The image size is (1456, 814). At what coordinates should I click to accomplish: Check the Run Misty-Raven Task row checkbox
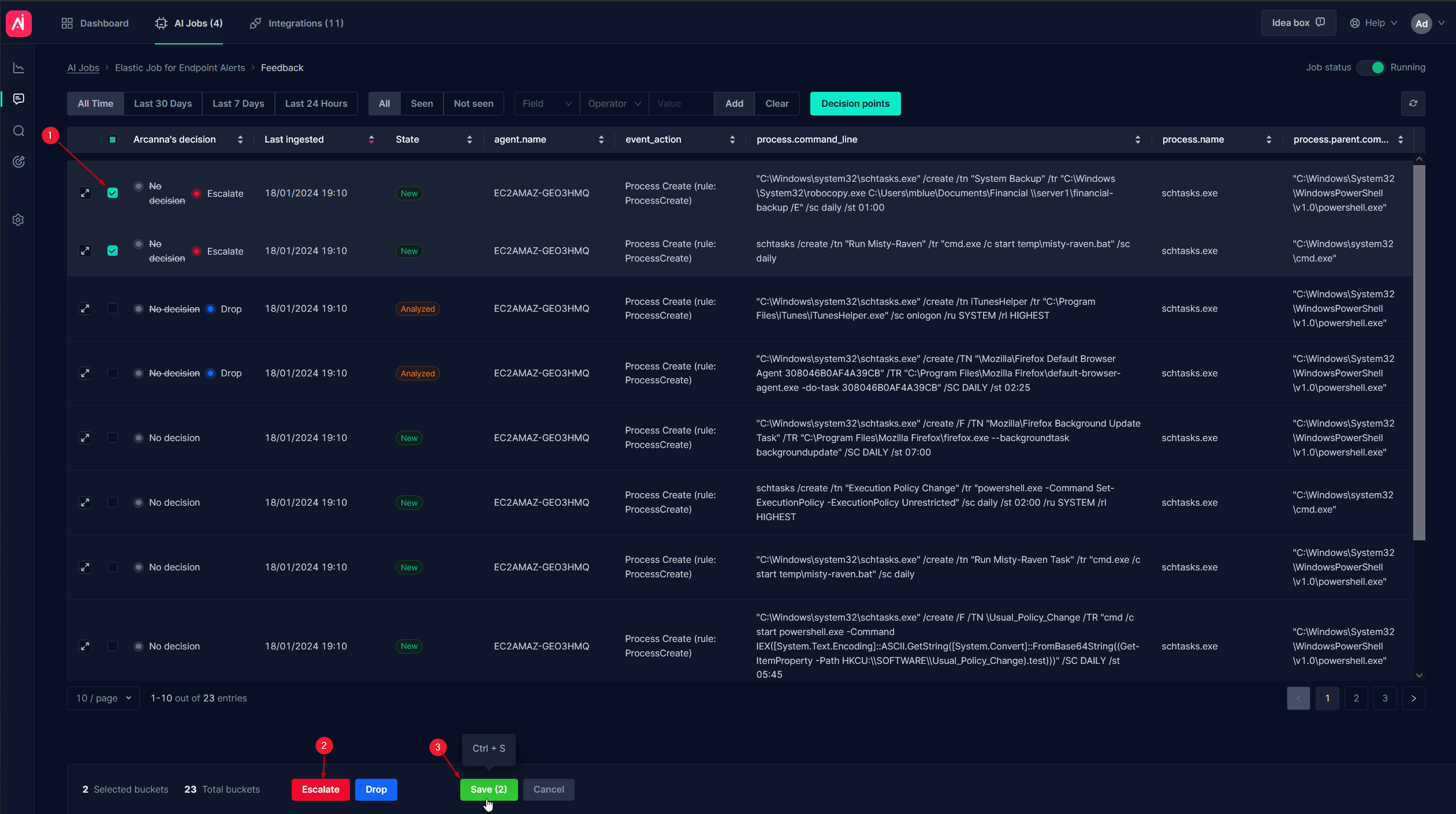(113, 567)
